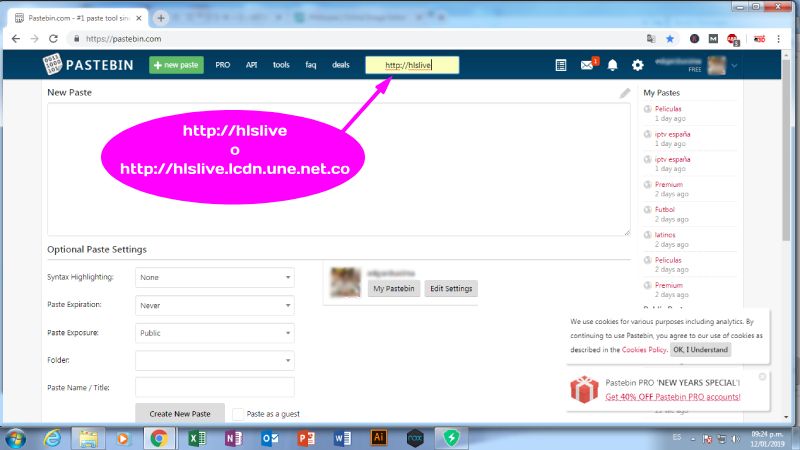Click the browser address bar URL
This screenshot has width=800, height=450.
point(123,39)
